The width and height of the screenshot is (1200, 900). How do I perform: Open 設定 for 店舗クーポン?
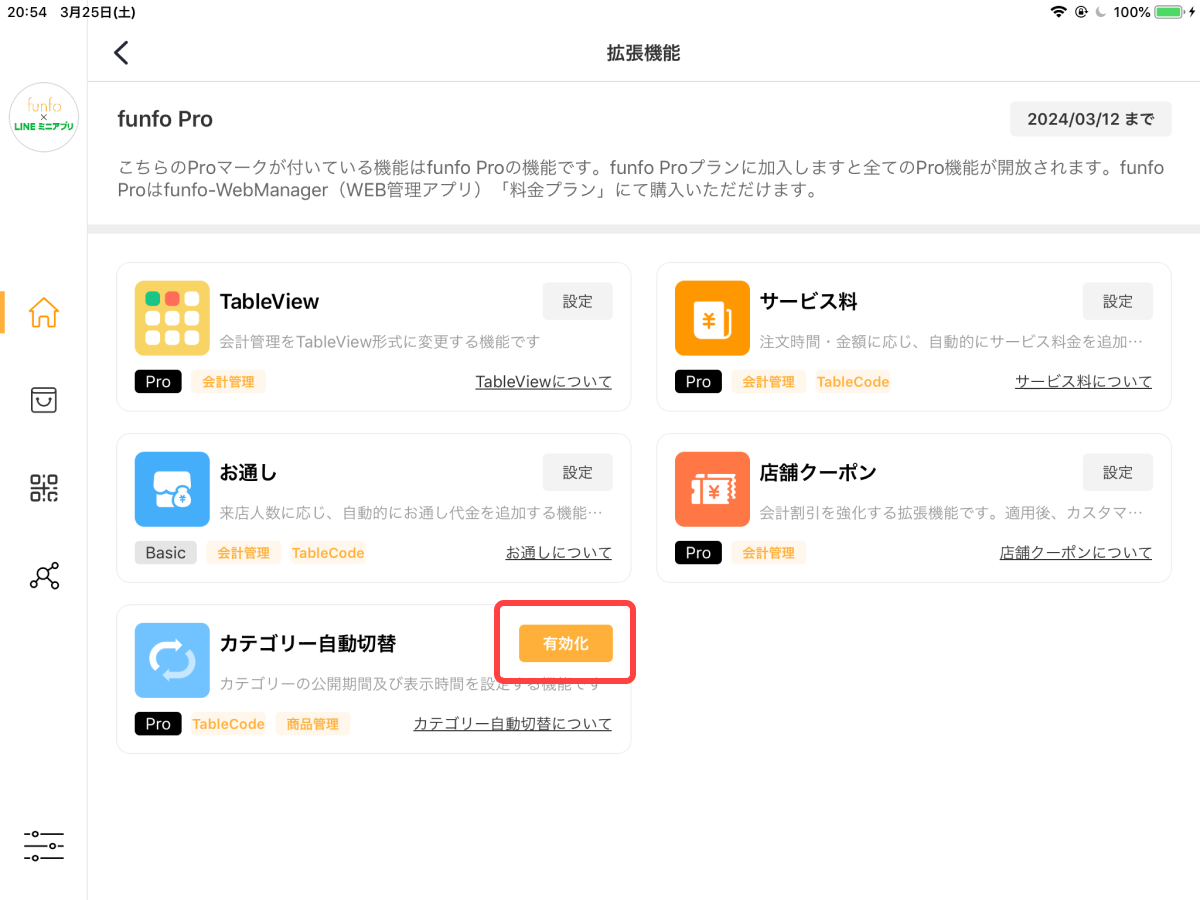[x=1118, y=473]
